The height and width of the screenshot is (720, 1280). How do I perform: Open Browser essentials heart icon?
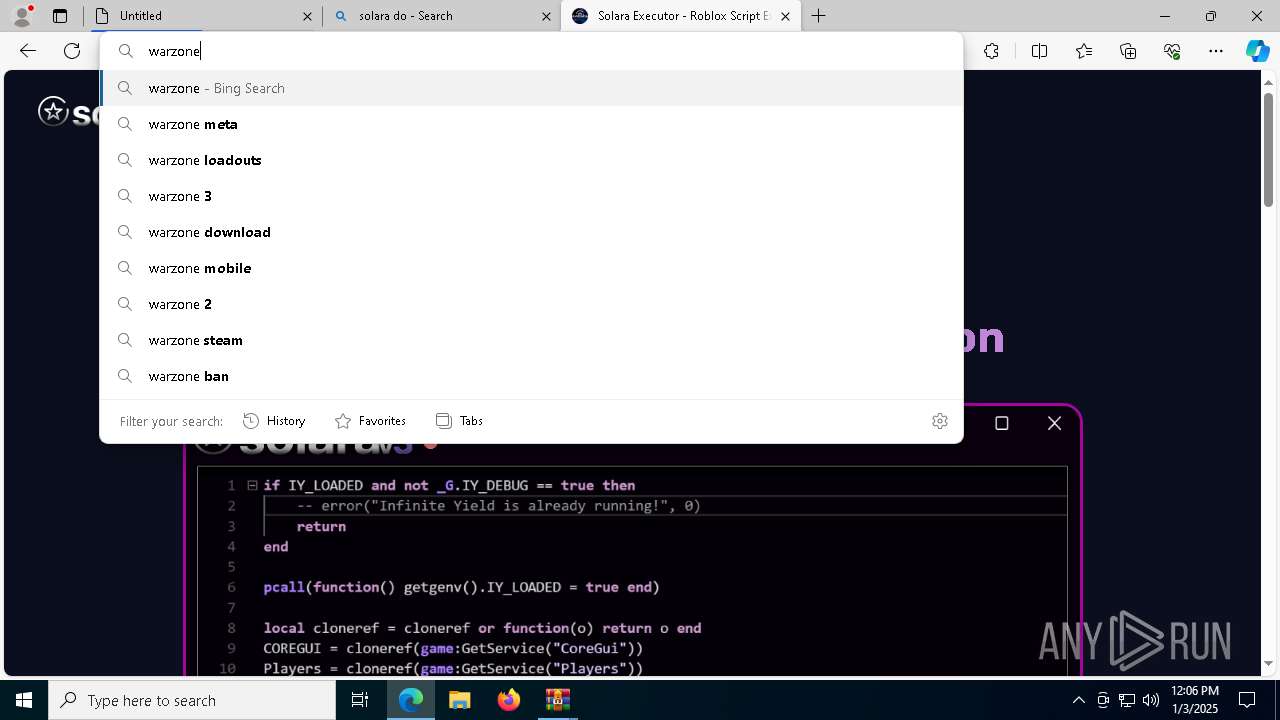(x=1172, y=51)
